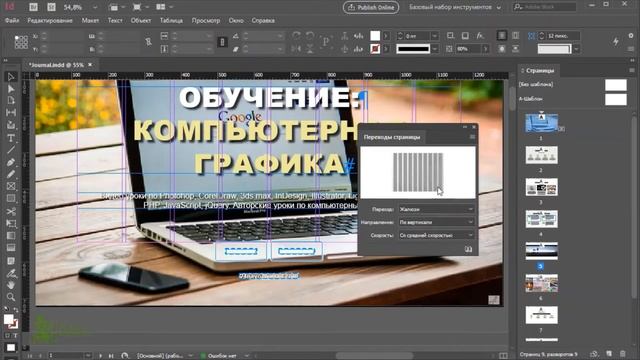This screenshot has height=360, width=640.
Task: Open the Объект menu
Action: click(x=141, y=20)
